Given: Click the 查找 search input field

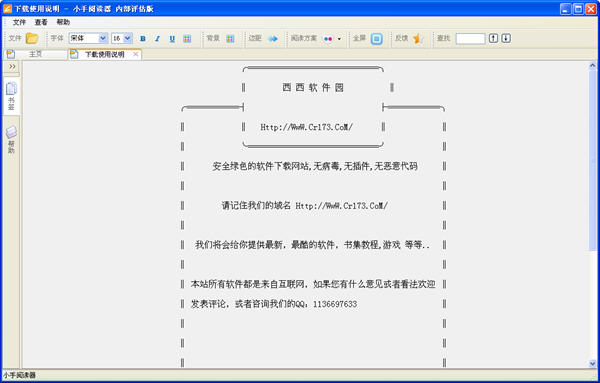Looking at the screenshot, I should pos(470,38).
